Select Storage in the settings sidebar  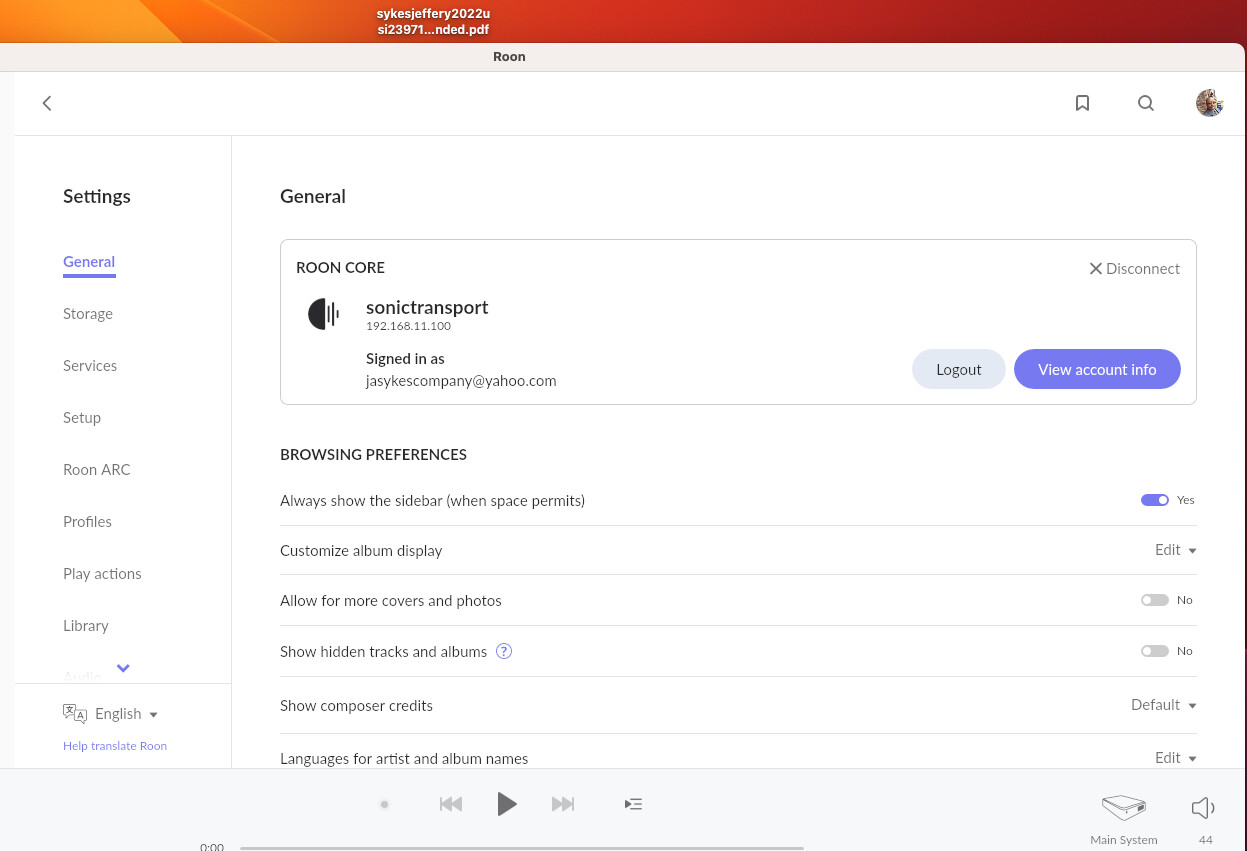(x=88, y=314)
